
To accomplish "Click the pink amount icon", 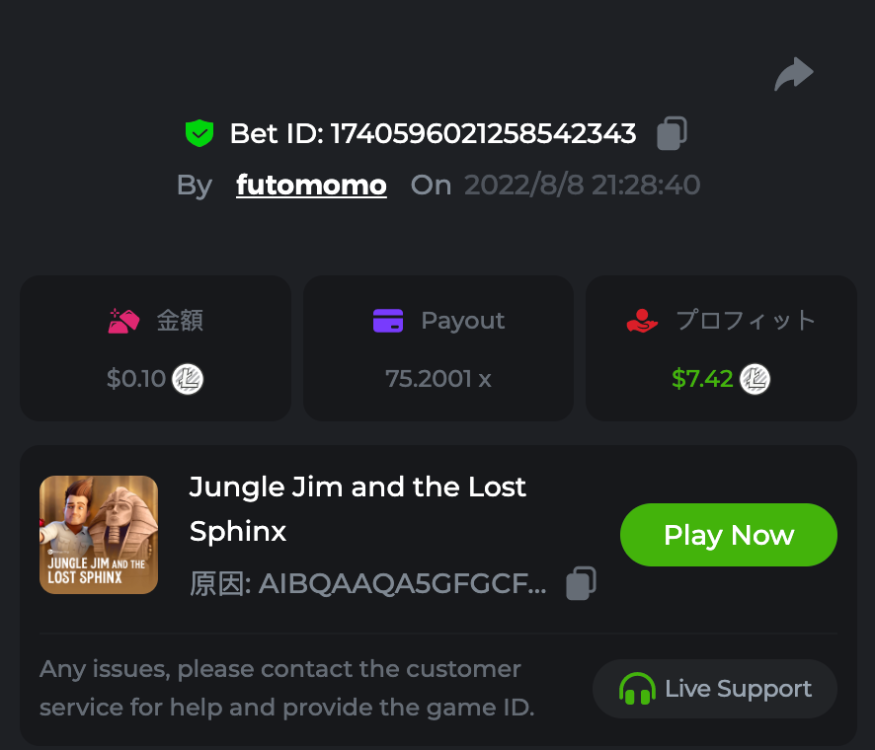I will (124, 321).
